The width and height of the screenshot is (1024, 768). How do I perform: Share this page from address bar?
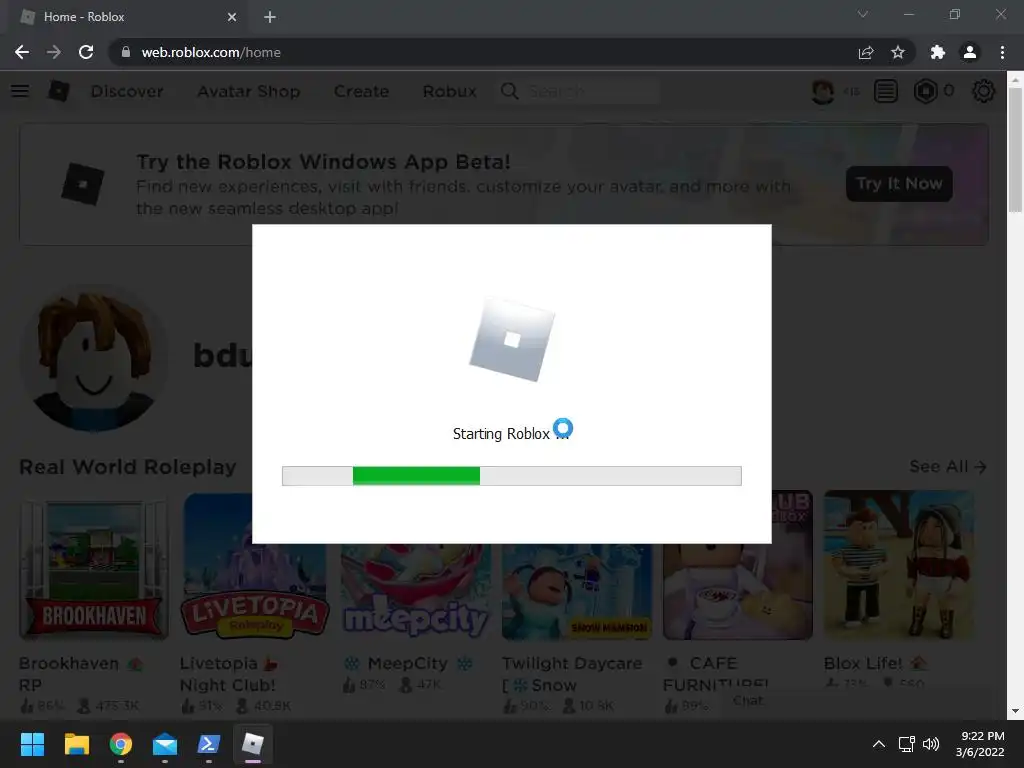pyautogui.click(x=866, y=52)
